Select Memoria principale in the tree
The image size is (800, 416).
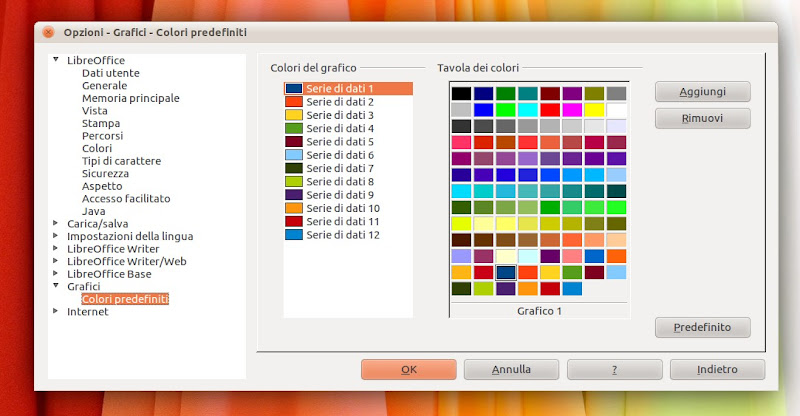click(x=131, y=98)
